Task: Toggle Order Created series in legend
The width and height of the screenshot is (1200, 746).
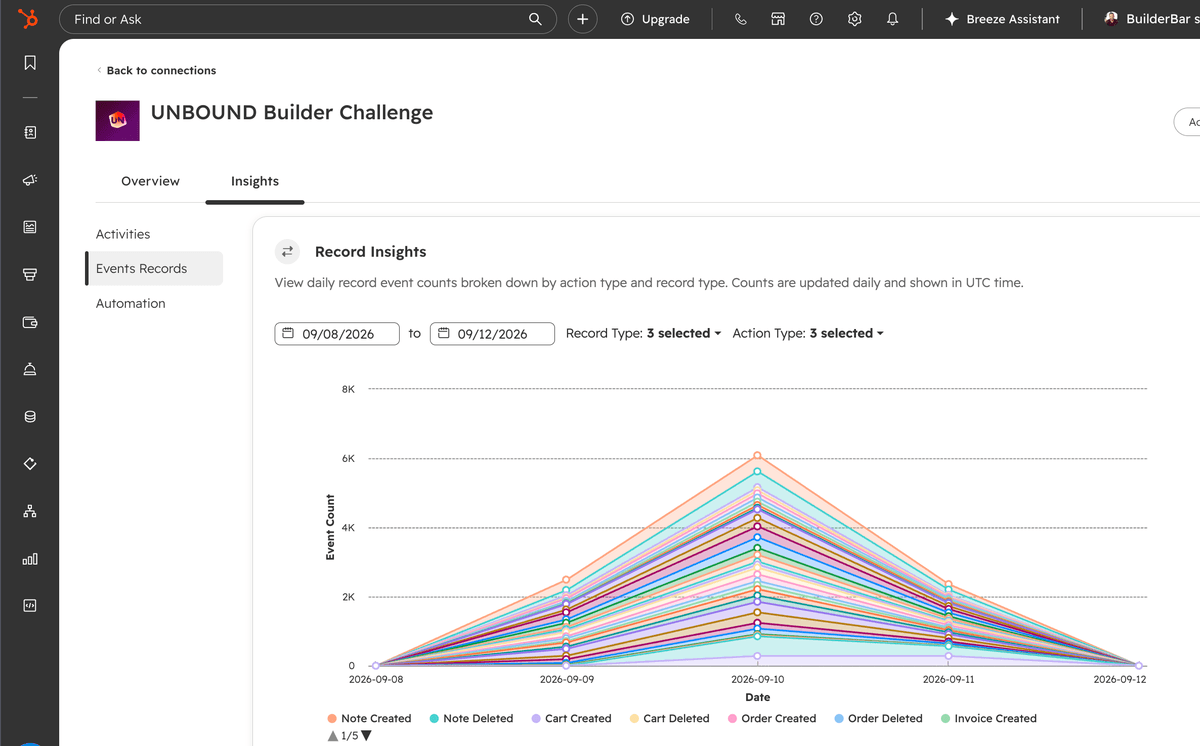Action: [x=771, y=718]
